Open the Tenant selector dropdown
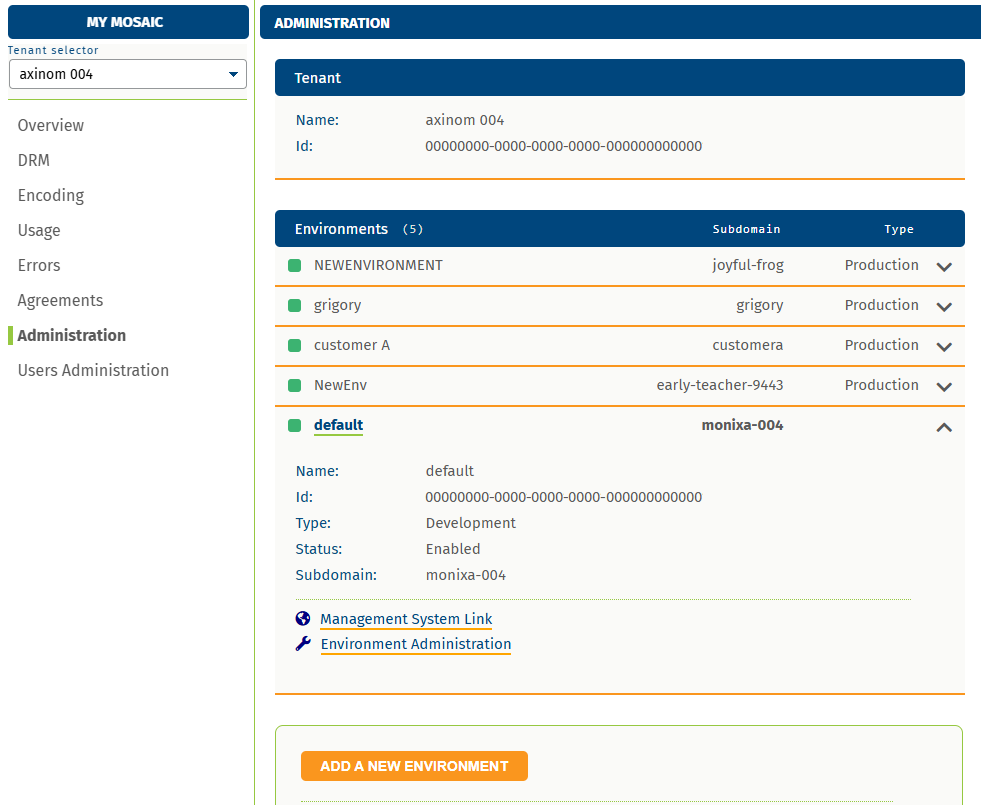Image resolution: width=981 pixels, height=805 pixels. click(128, 74)
